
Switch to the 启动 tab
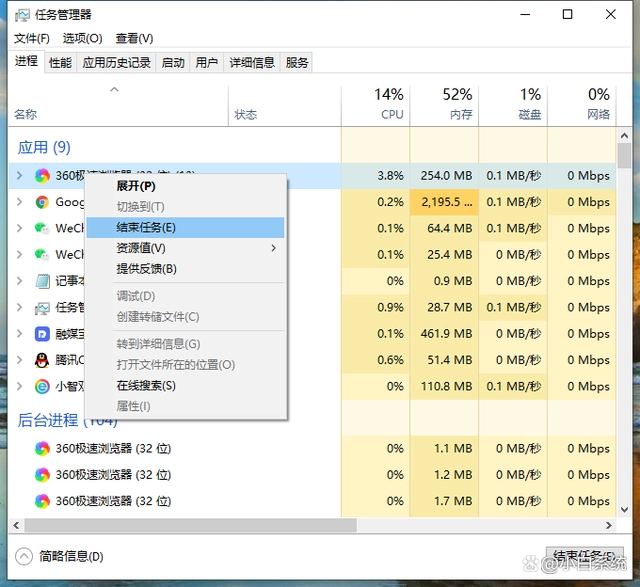coord(173,63)
